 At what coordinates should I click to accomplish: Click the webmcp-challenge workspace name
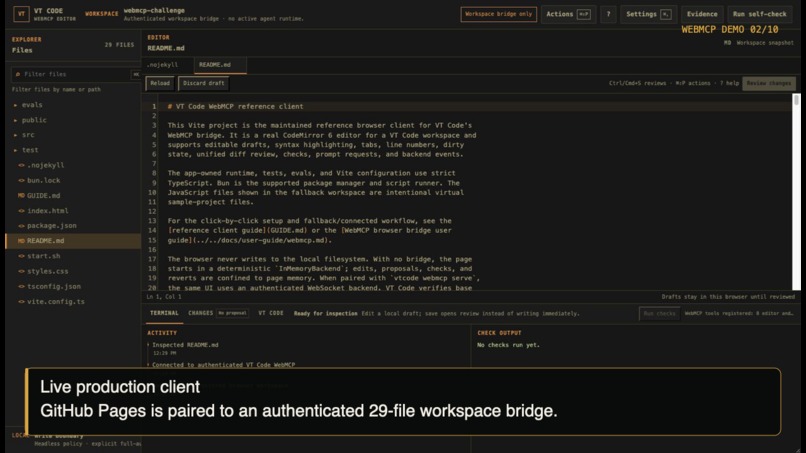(154, 10)
